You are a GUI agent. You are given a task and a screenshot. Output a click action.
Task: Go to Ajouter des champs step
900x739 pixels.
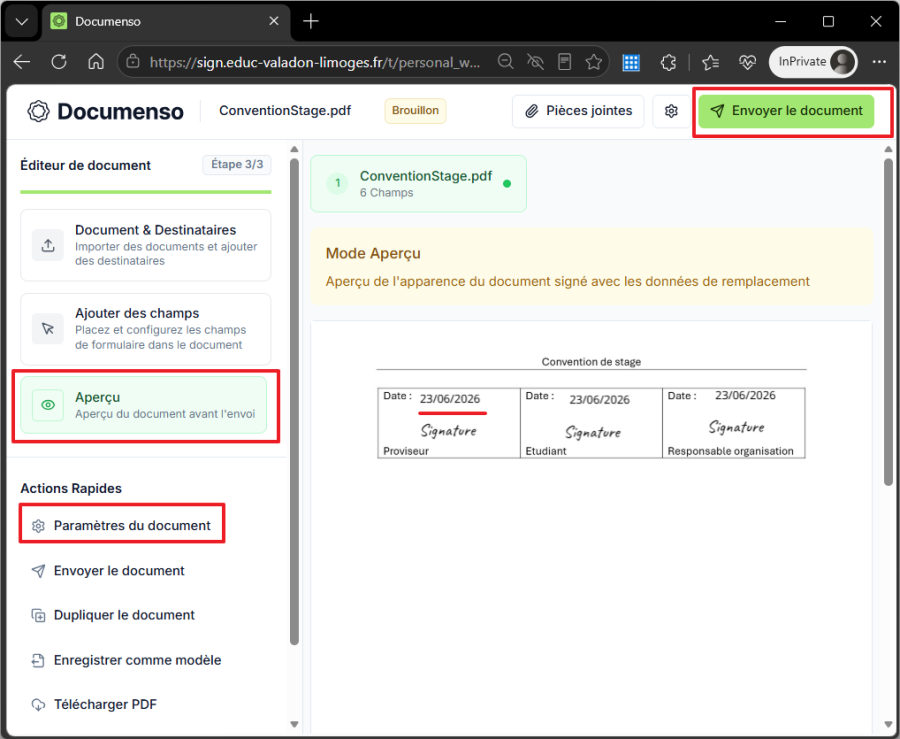[x=146, y=329]
